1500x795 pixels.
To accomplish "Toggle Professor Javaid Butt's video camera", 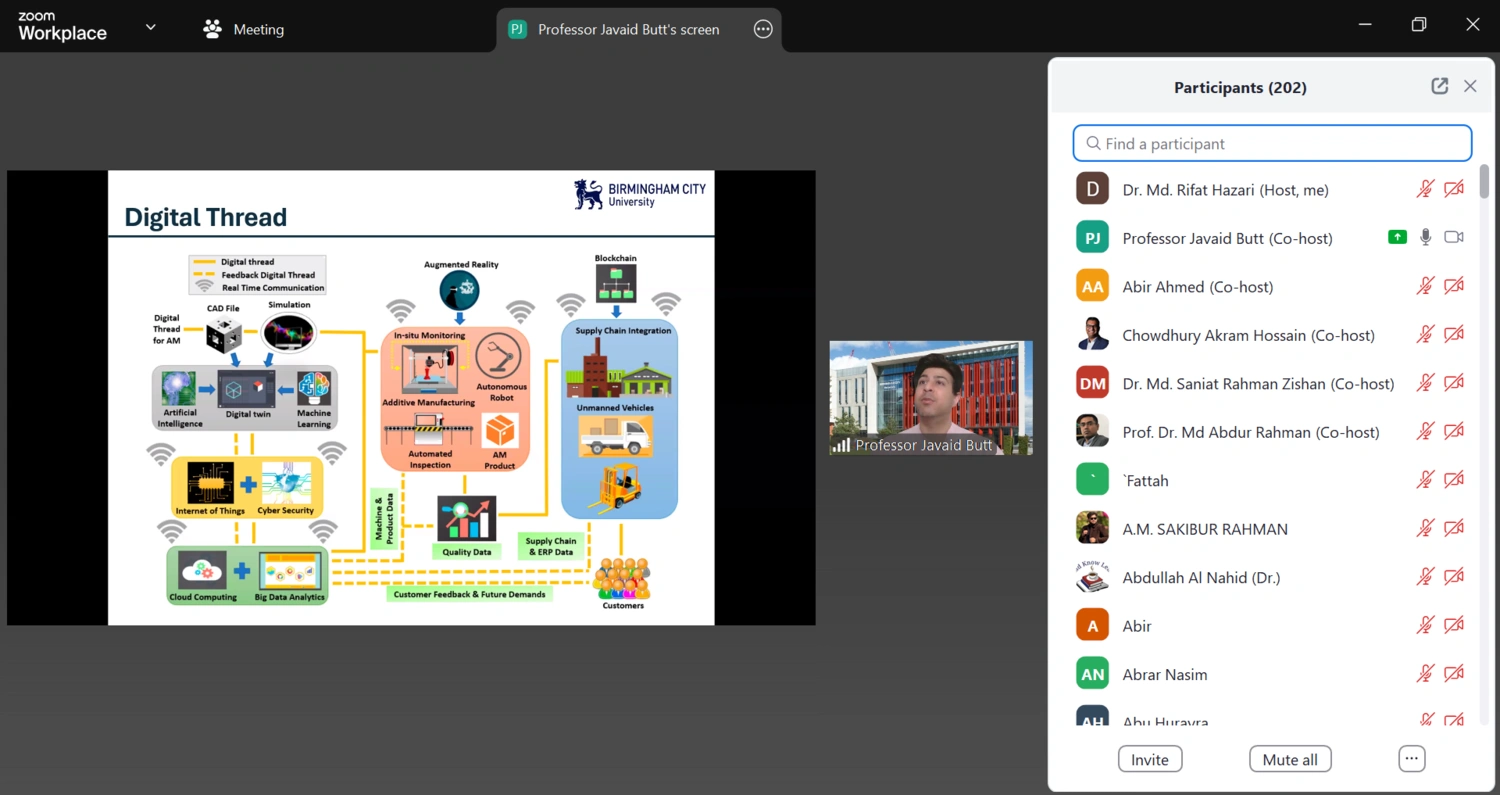I will [1454, 237].
